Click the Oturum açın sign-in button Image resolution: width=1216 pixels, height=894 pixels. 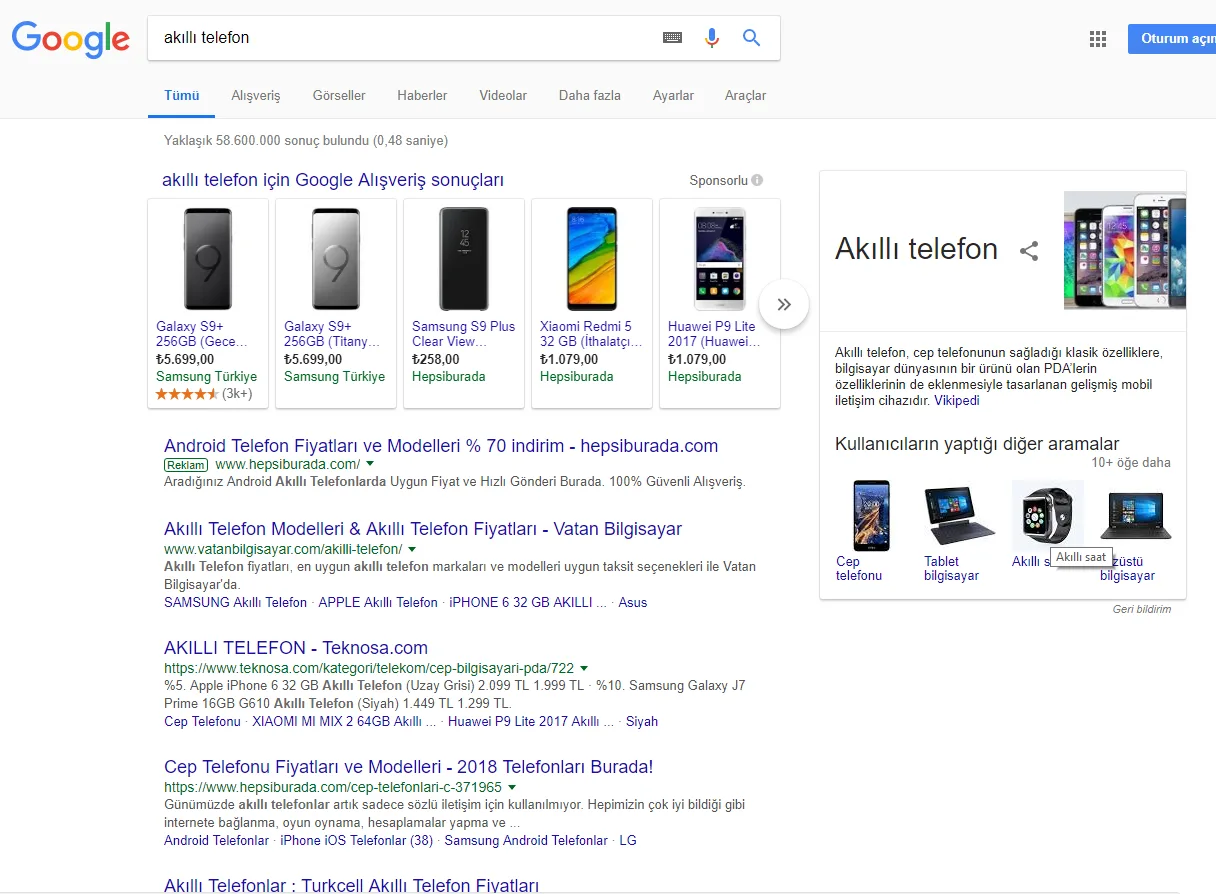(x=1172, y=39)
